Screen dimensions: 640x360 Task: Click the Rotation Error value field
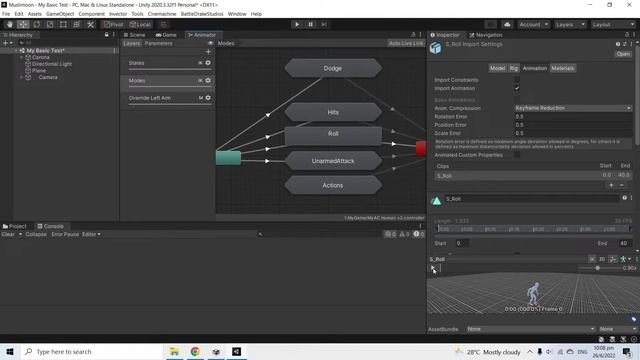click(573, 117)
